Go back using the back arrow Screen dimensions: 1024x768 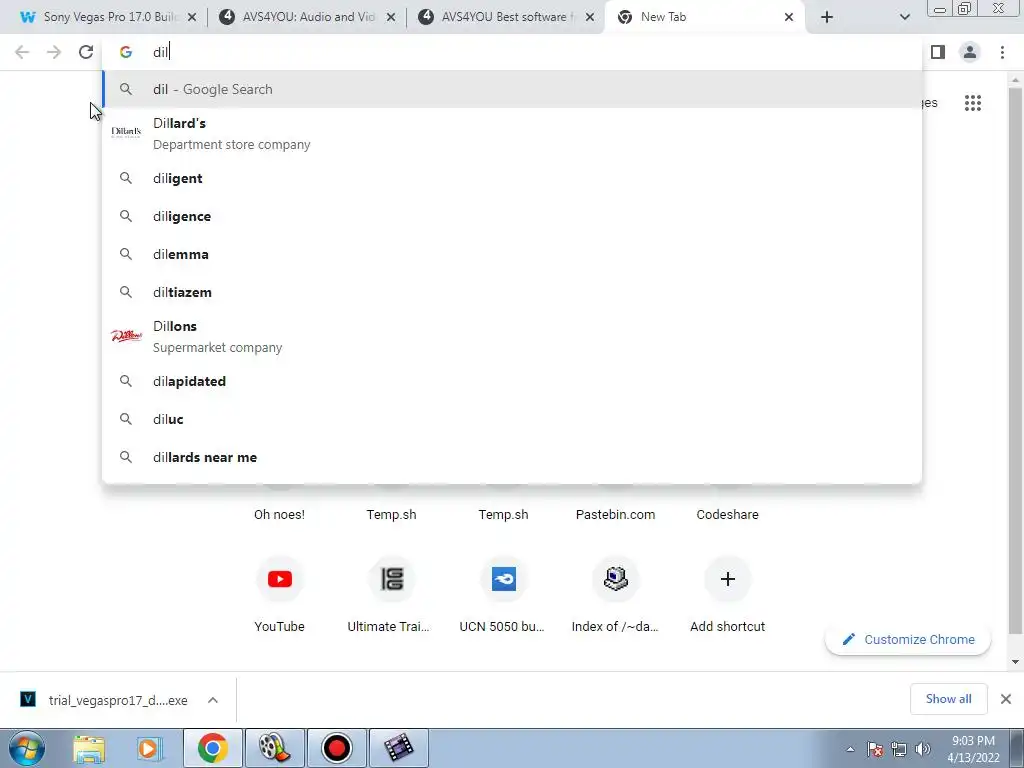(x=22, y=52)
